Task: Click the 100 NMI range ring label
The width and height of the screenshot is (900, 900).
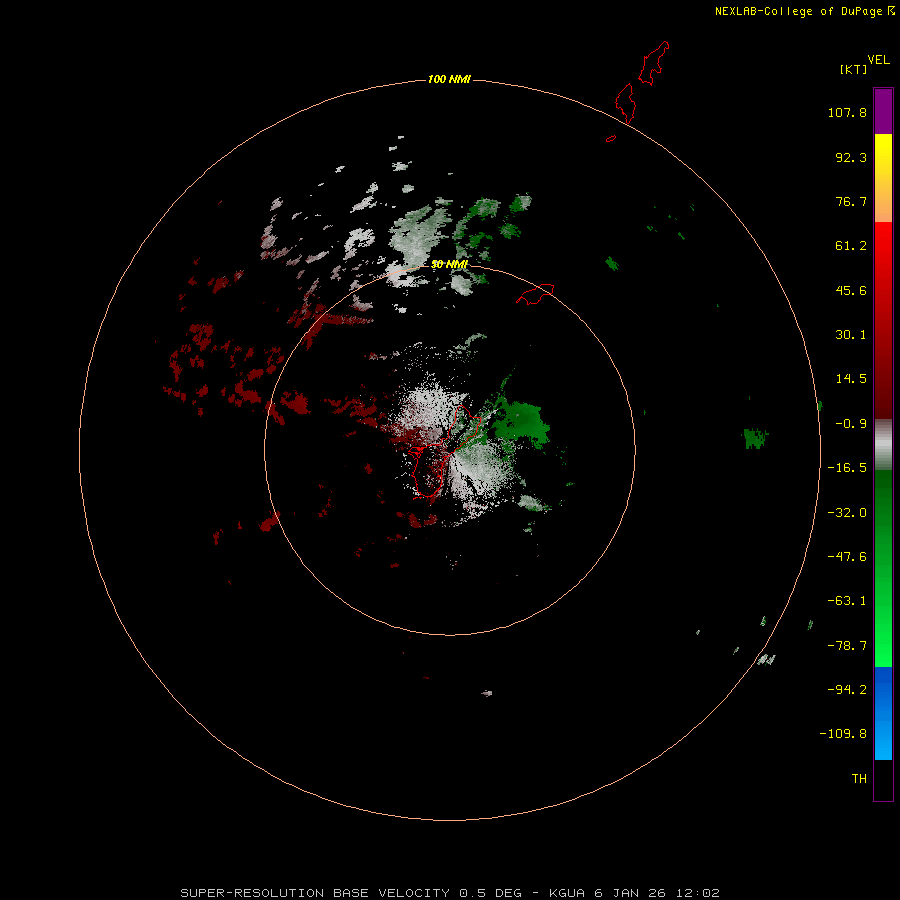Action: pos(449,79)
